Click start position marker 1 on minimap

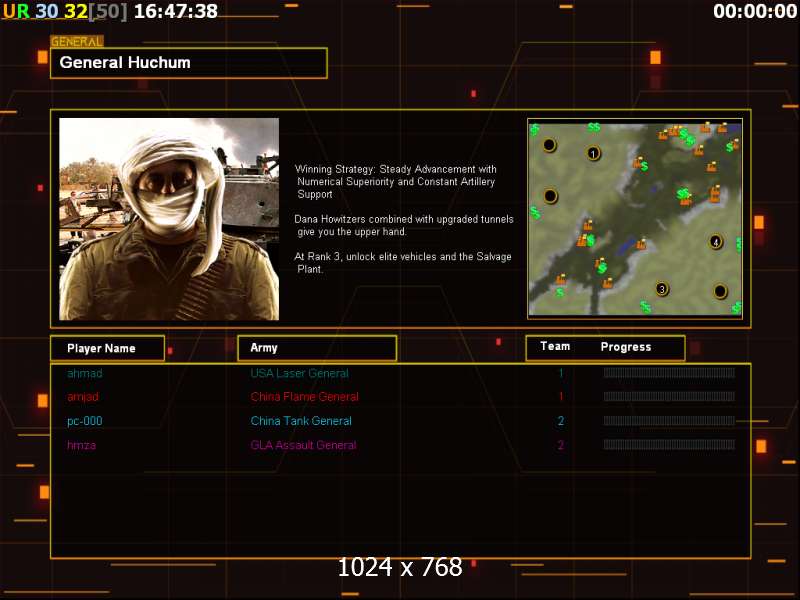click(x=593, y=153)
